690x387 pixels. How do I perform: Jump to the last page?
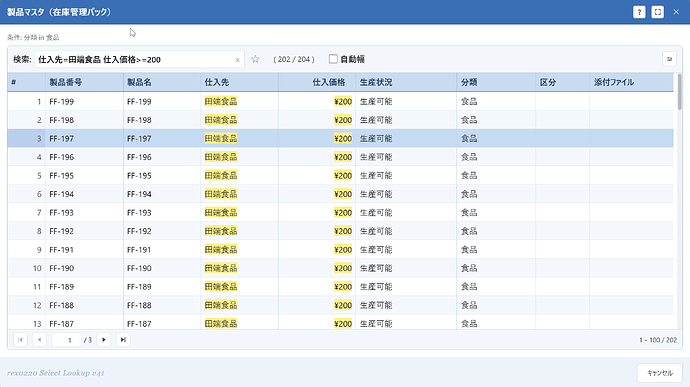coord(123,339)
